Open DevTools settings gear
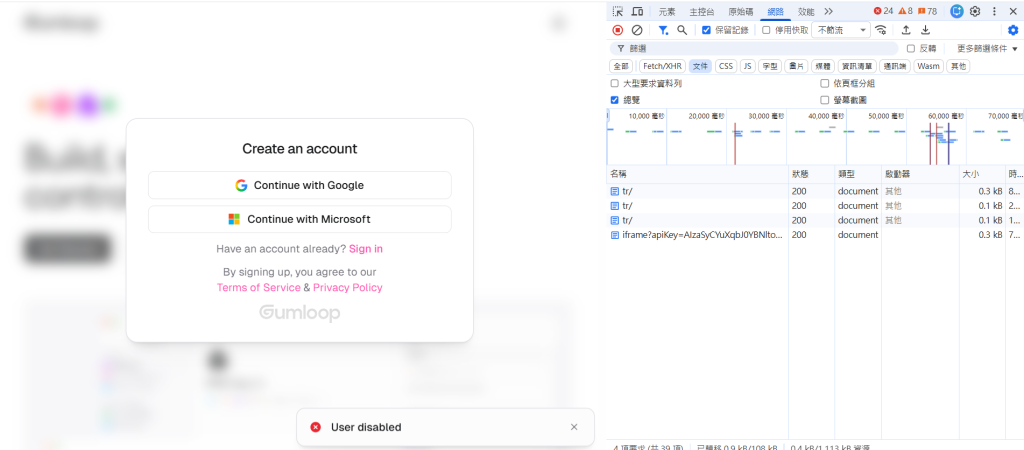This screenshot has width=1024, height=450. point(975,11)
